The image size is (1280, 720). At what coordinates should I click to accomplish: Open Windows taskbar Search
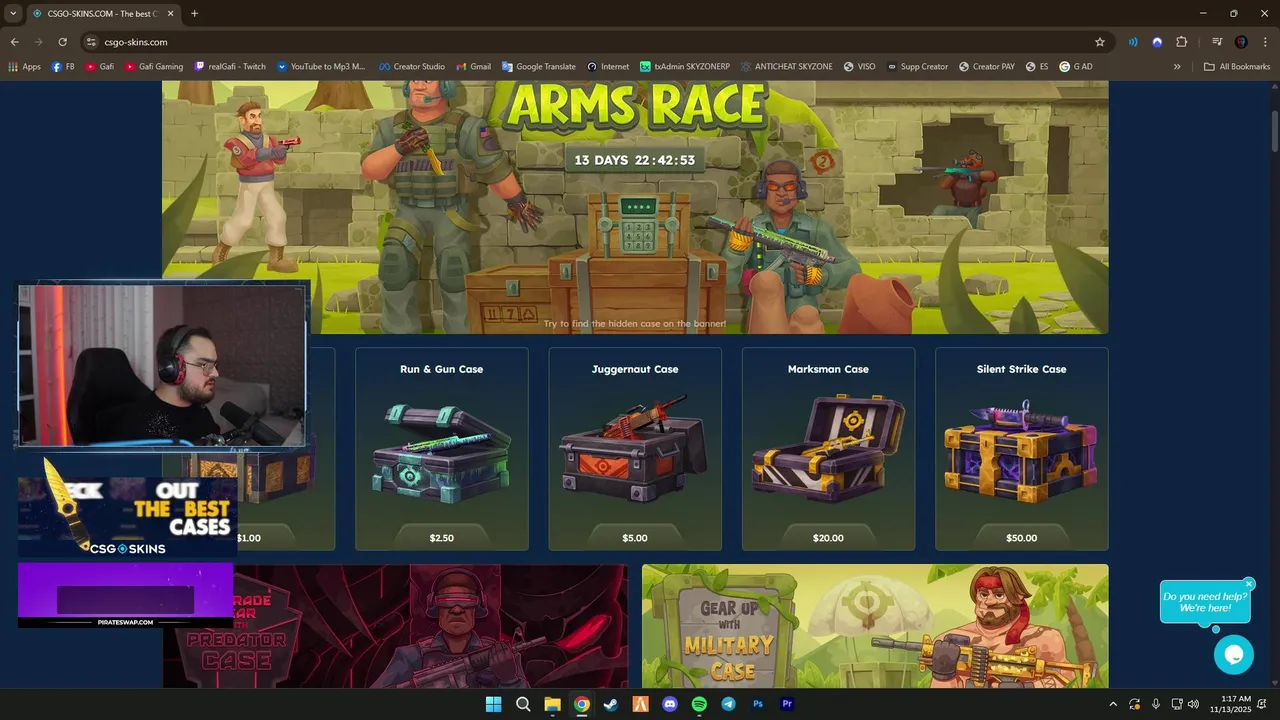point(523,704)
